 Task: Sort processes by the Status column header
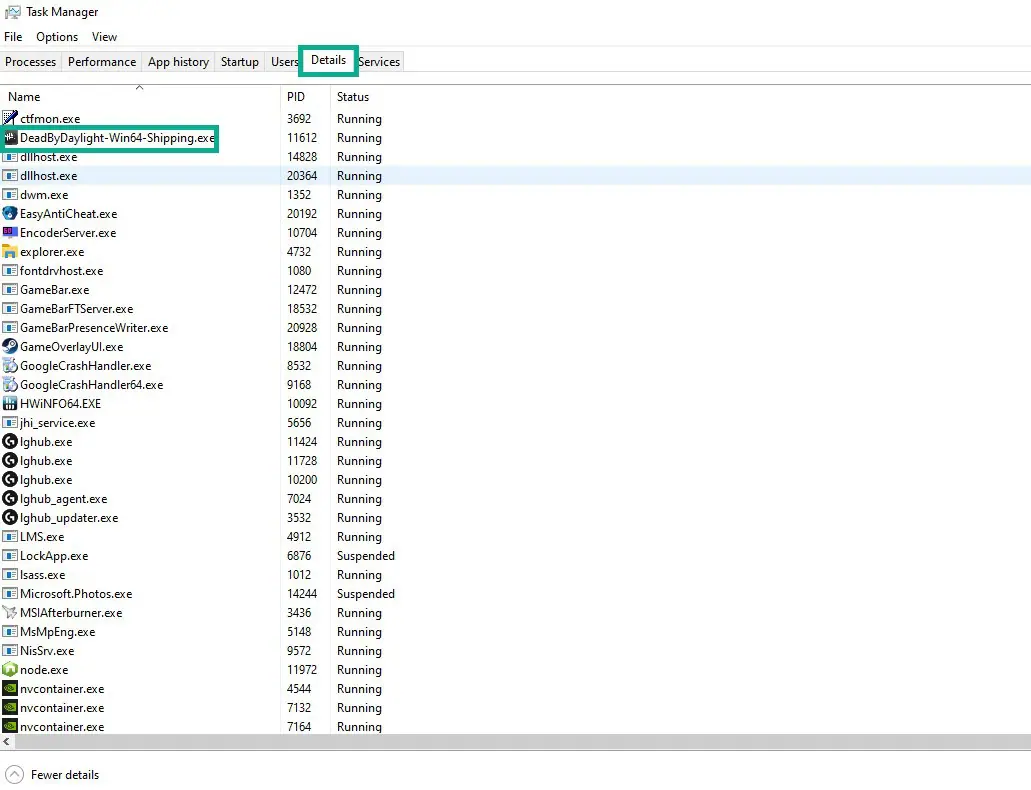353,97
